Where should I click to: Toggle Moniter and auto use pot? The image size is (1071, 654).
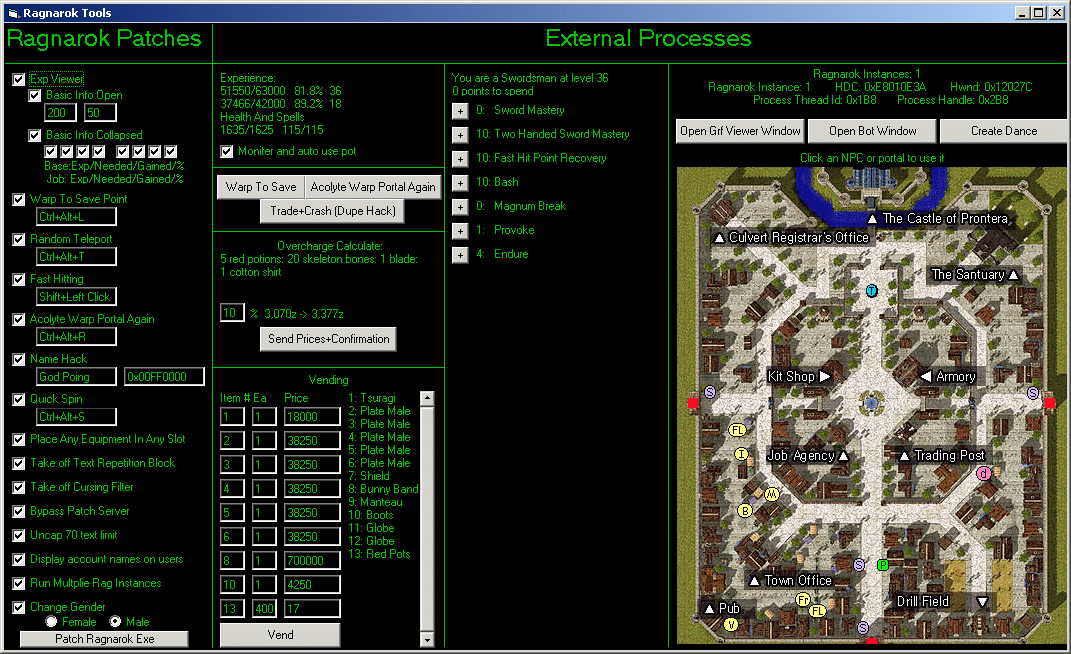pyautogui.click(x=227, y=152)
